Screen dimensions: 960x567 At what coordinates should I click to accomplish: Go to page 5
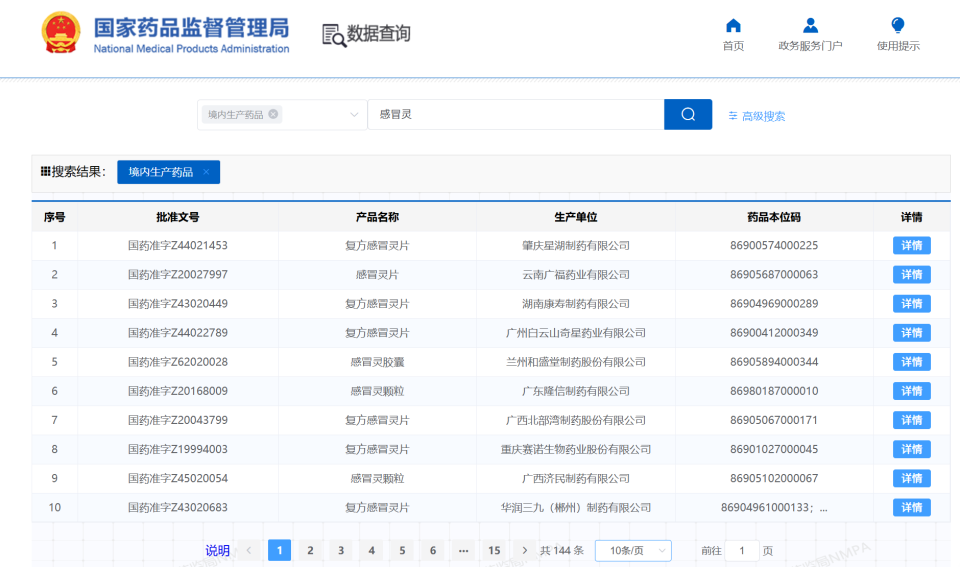pos(402,550)
